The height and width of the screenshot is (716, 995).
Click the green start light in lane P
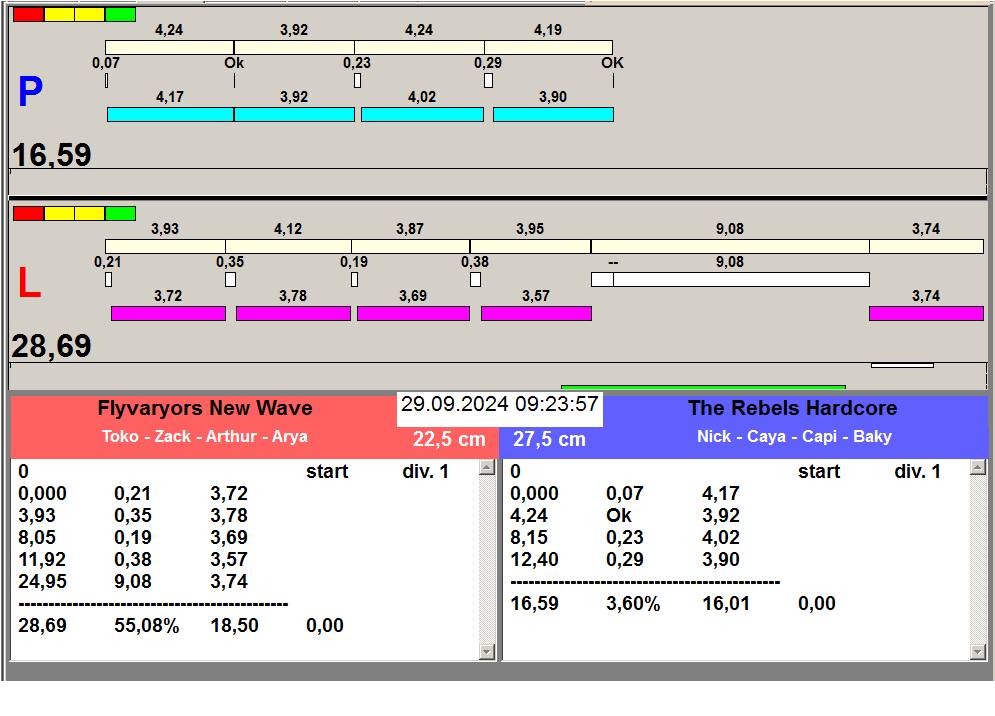tap(120, 15)
